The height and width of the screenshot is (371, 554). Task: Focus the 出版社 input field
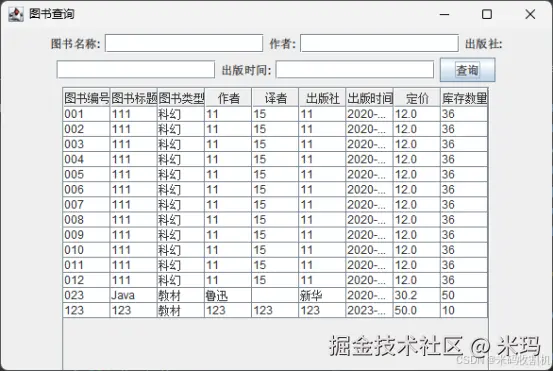point(136,69)
